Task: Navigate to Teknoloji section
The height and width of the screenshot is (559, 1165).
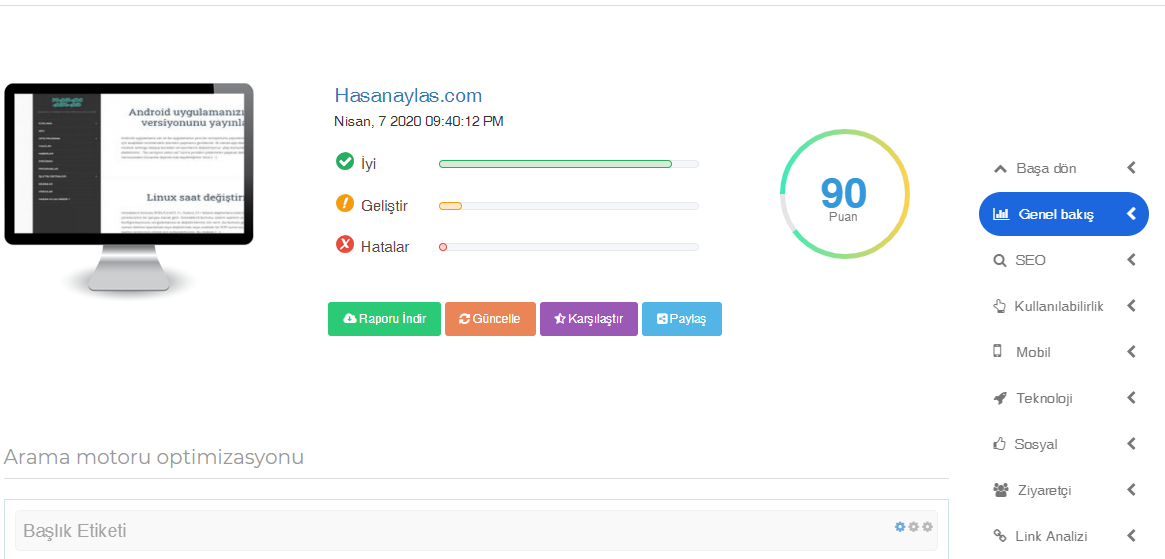Action: (x=1064, y=398)
